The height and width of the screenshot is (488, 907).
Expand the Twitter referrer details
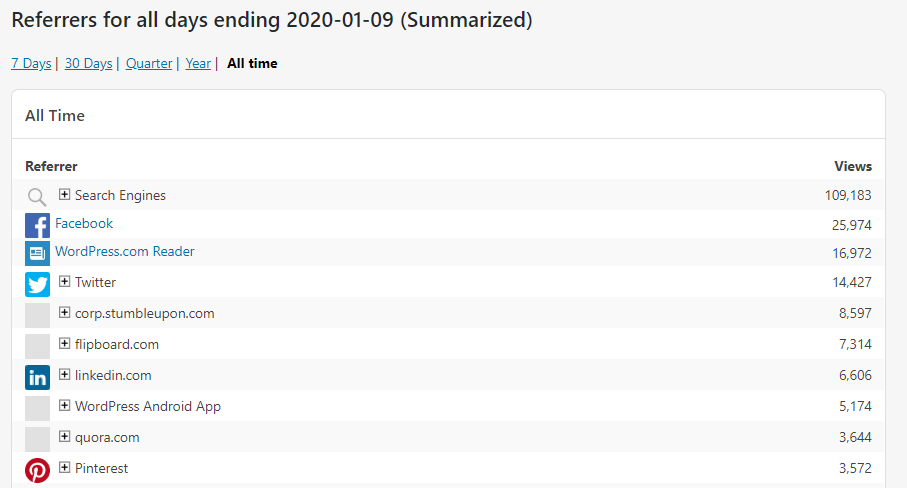[x=64, y=282]
